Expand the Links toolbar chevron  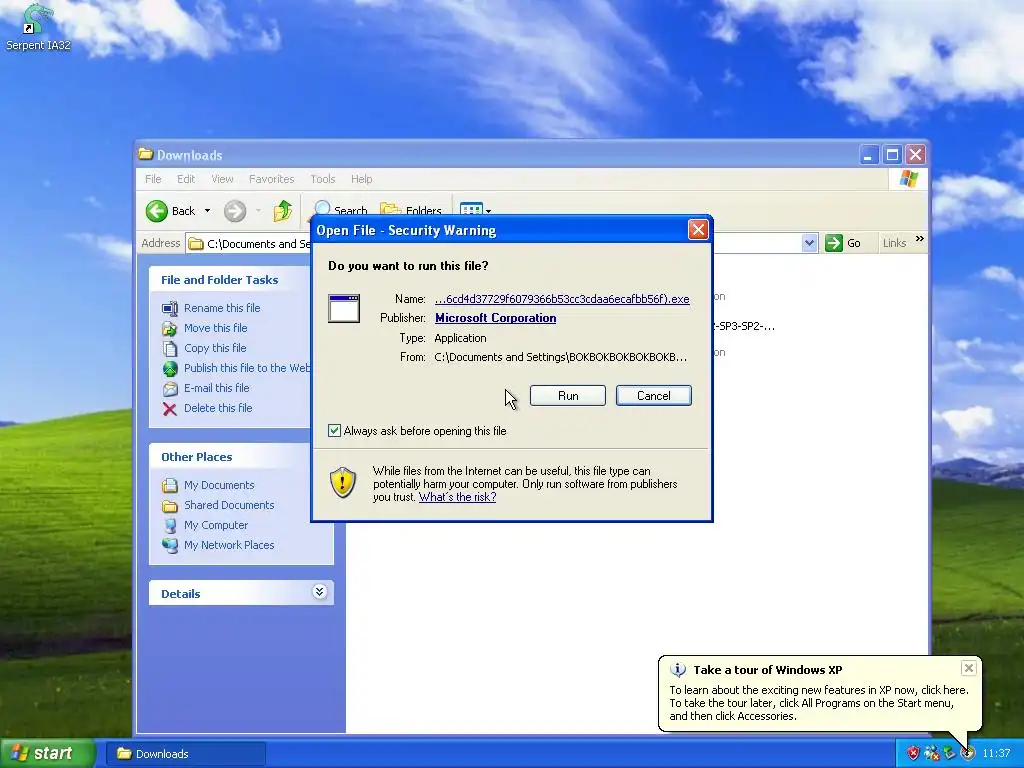click(920, 239)
